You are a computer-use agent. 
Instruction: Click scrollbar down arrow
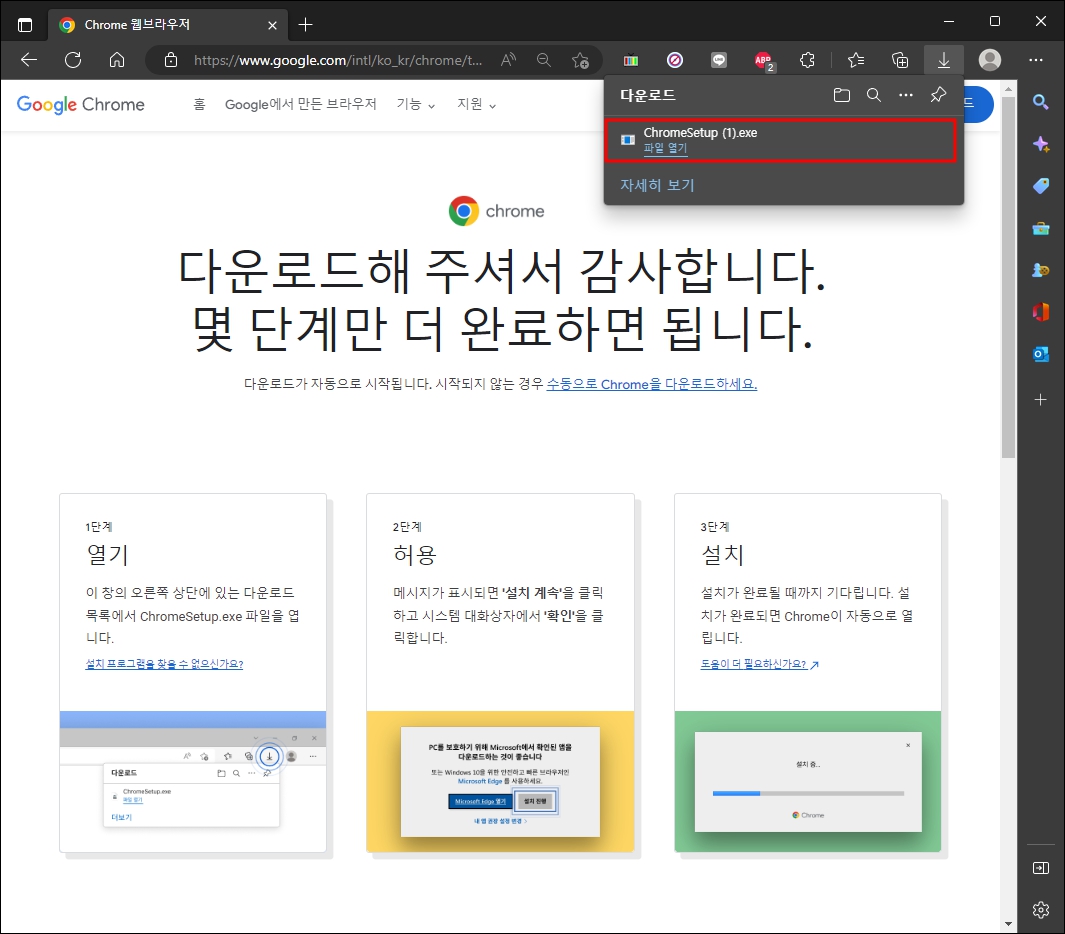click(1009, 924)
